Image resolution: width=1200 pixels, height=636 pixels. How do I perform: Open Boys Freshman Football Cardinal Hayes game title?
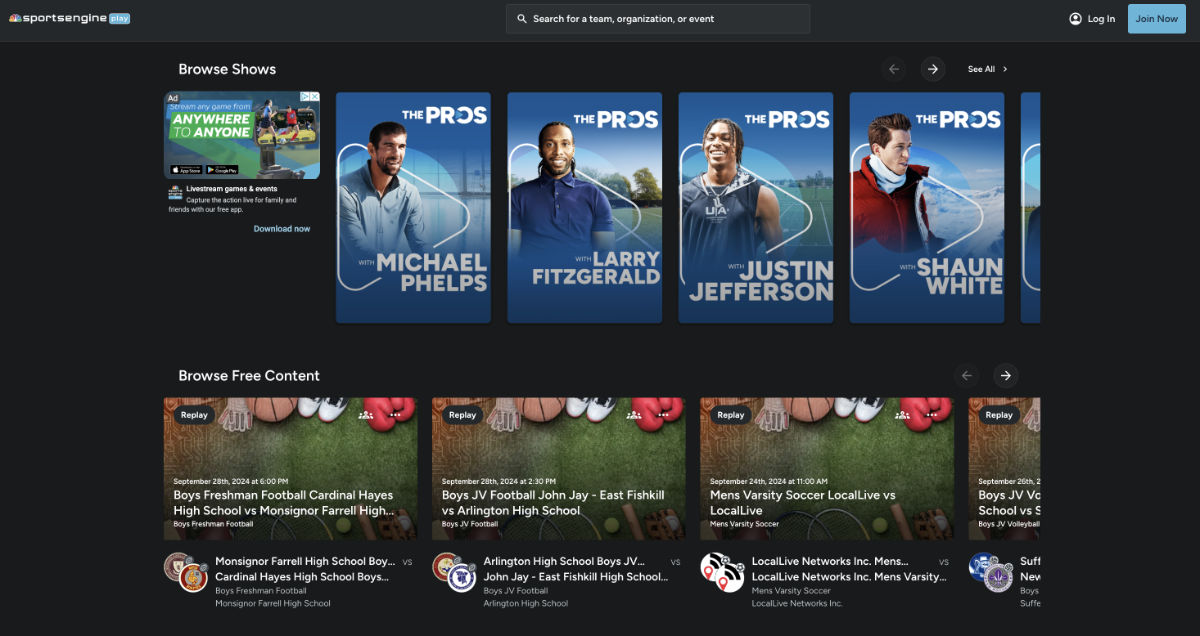pyautogui.click(x=284, y=503)
